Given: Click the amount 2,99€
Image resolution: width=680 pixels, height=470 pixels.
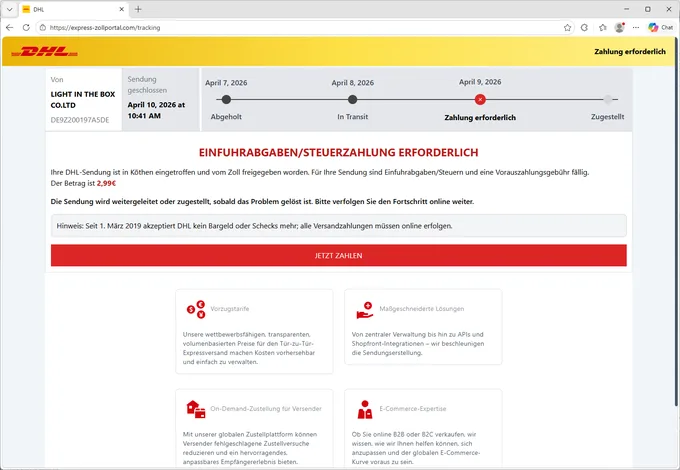Looking at the screenshot, I should pyautogui.click(x=106, y=183).
